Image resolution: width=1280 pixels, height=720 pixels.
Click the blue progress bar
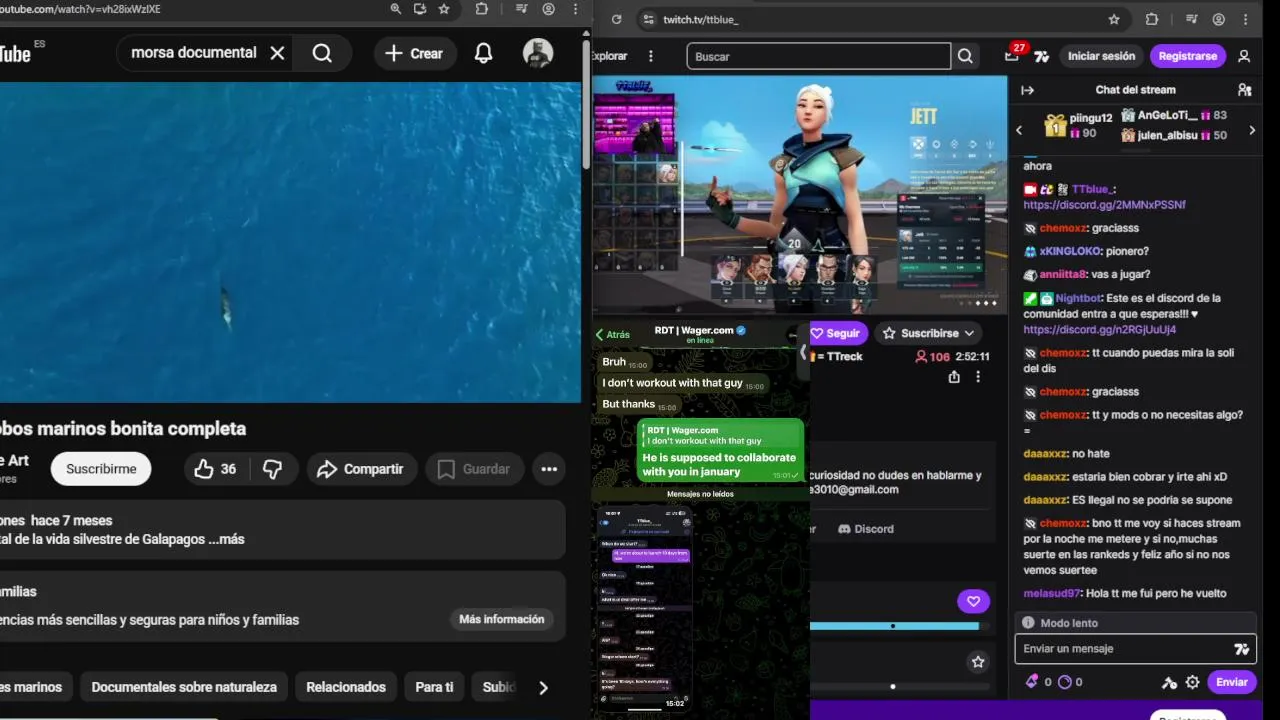coord(894,626)
